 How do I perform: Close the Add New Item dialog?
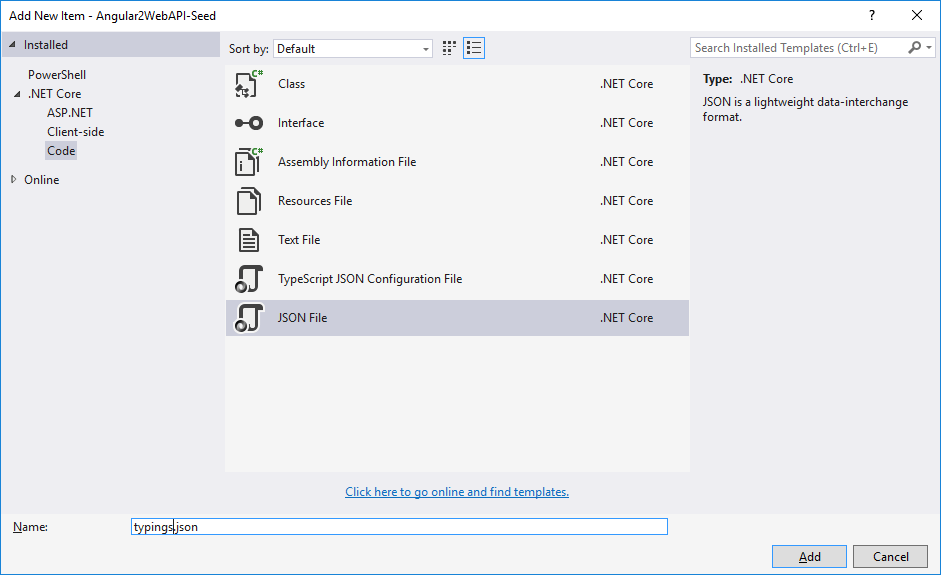(x=917, y=15)
